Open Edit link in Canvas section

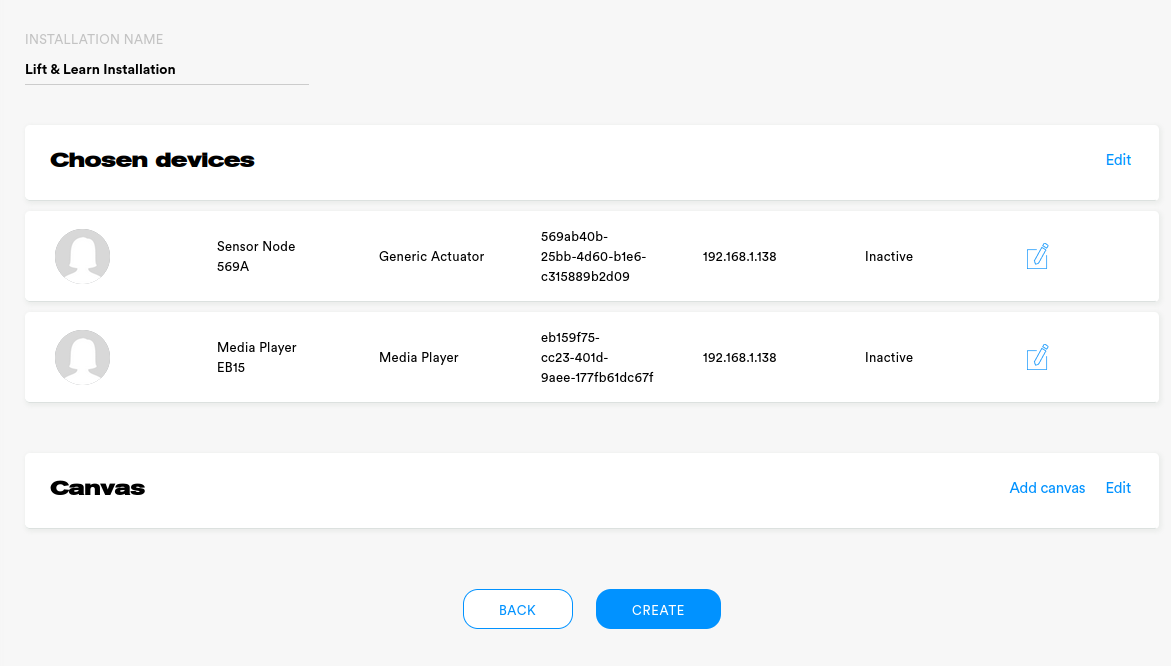click(x=1118, y=488)
